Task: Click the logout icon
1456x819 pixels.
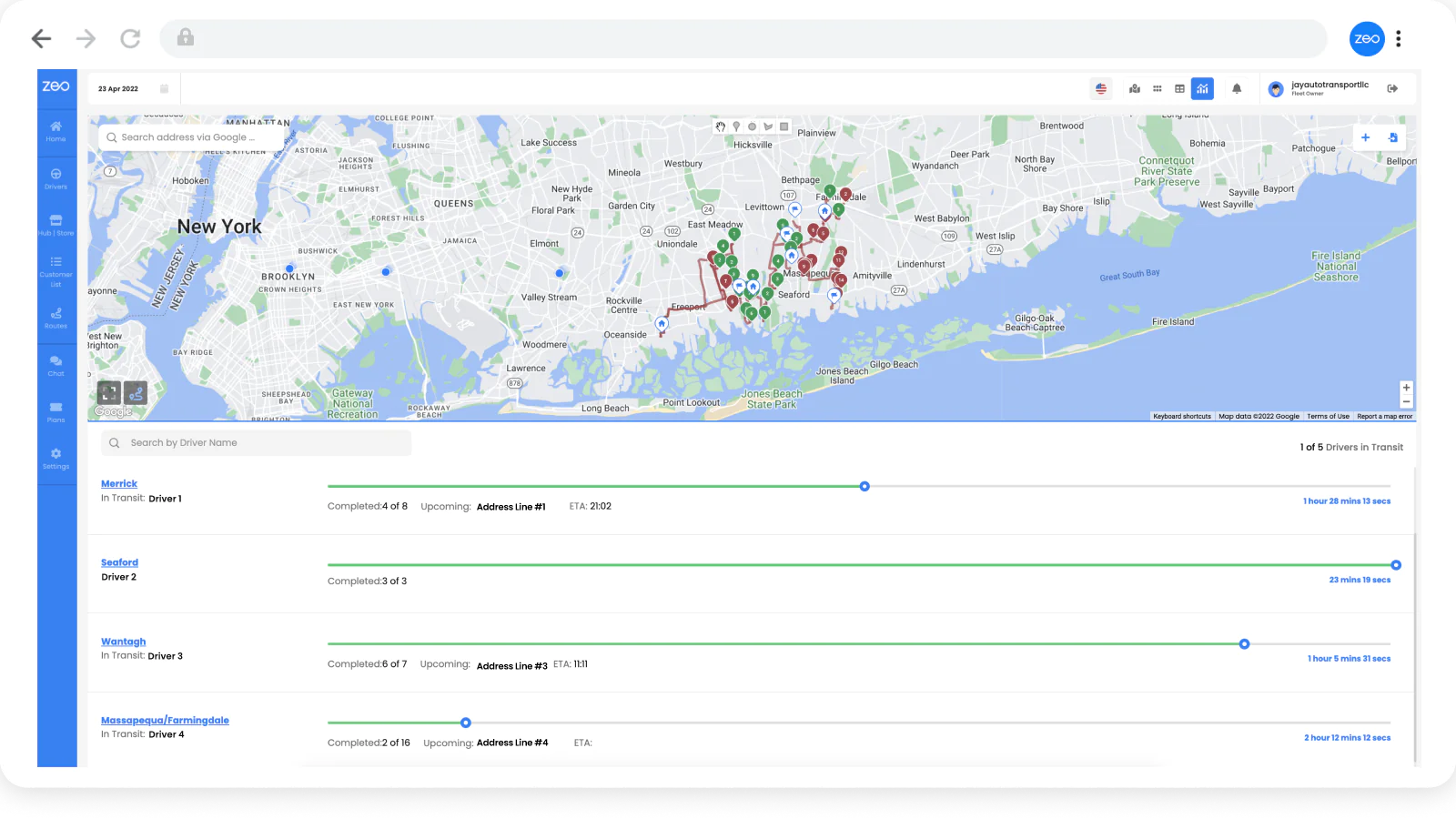Action: 1393,88
